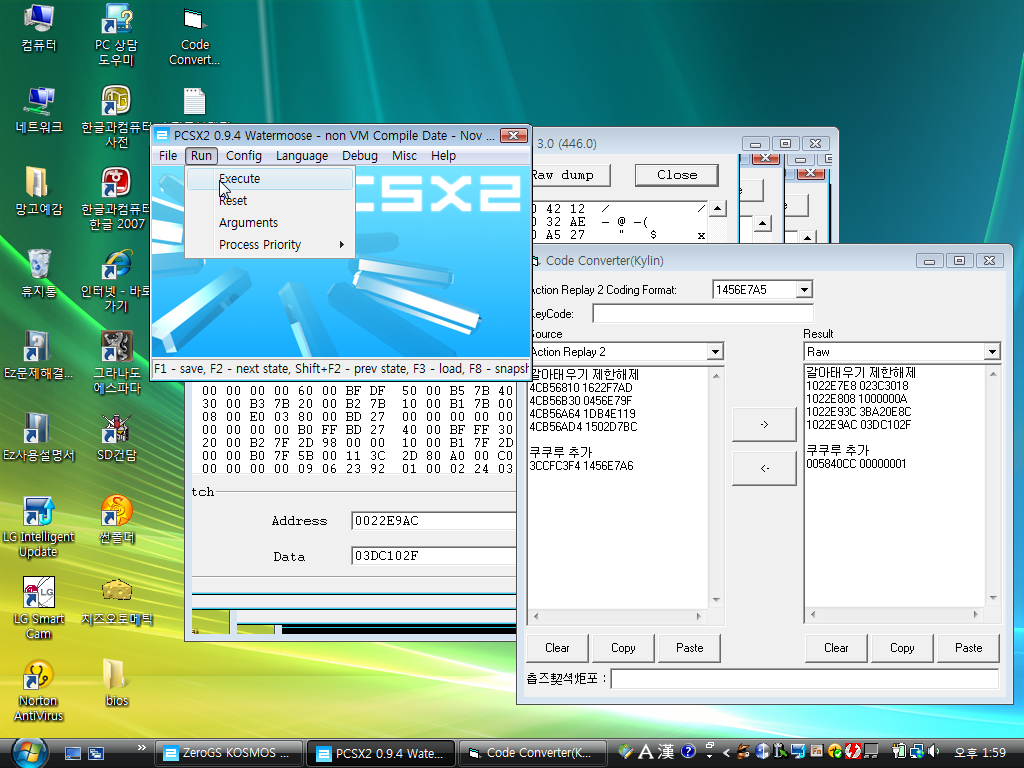The width and height of the screenshot is (1024, 768).
Task: Click the Close button in background window
Action: [677, 175]
